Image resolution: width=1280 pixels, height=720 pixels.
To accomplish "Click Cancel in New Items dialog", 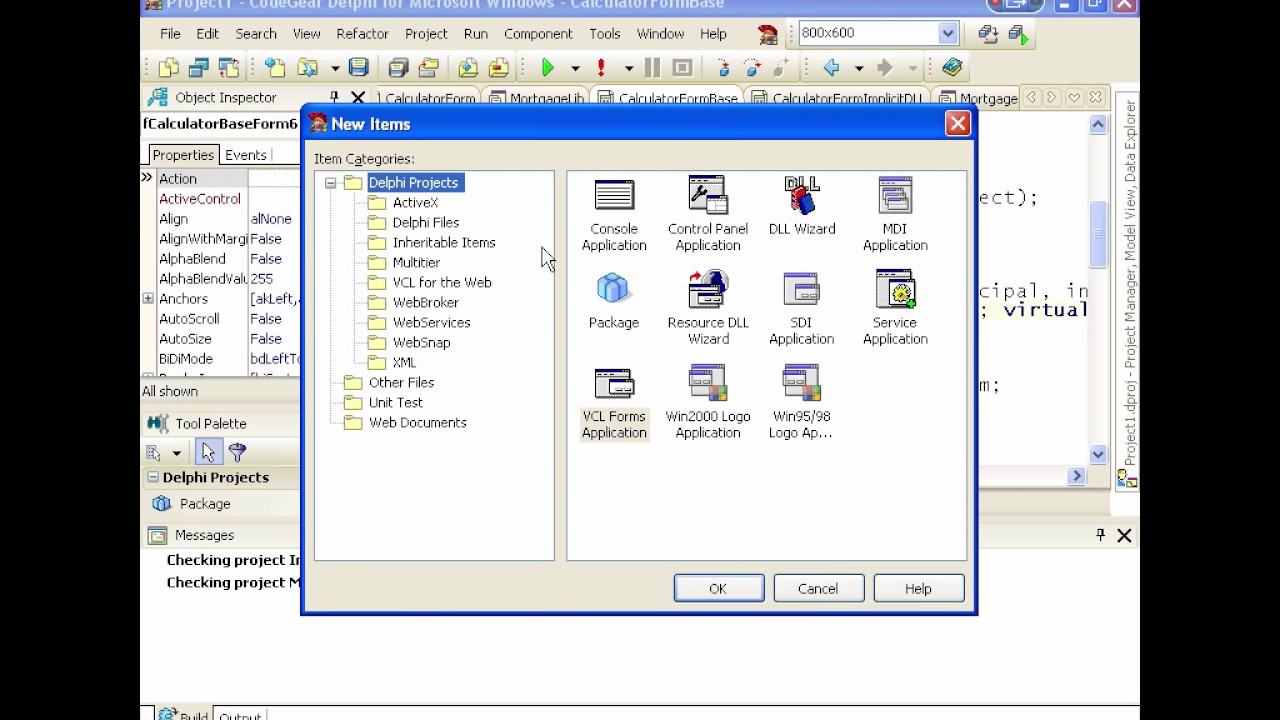I will click(x=818, y=588).
